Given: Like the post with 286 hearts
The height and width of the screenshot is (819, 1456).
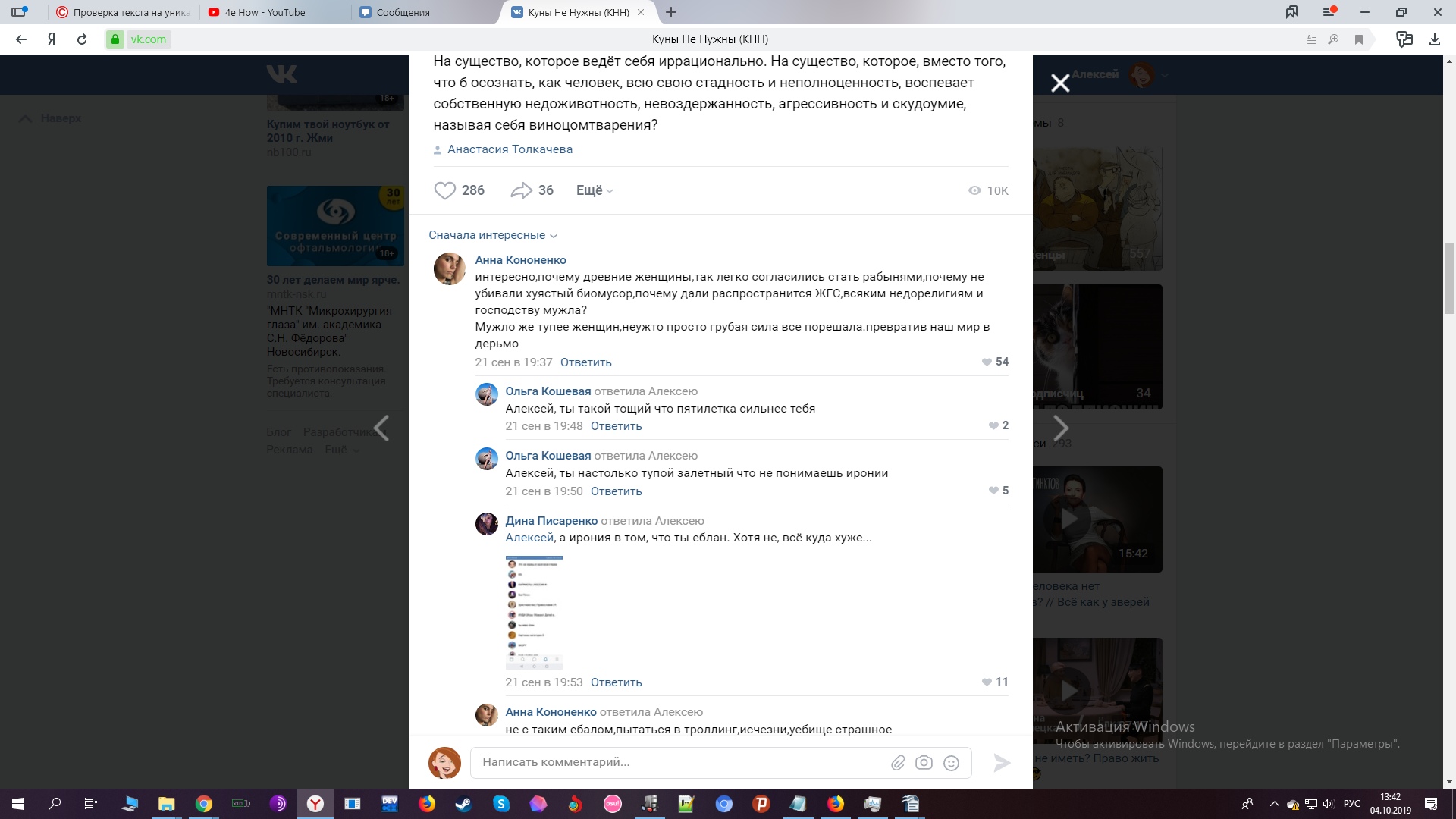Looking at the screenshot, I should pyautogui.click(x=445, y=190).
